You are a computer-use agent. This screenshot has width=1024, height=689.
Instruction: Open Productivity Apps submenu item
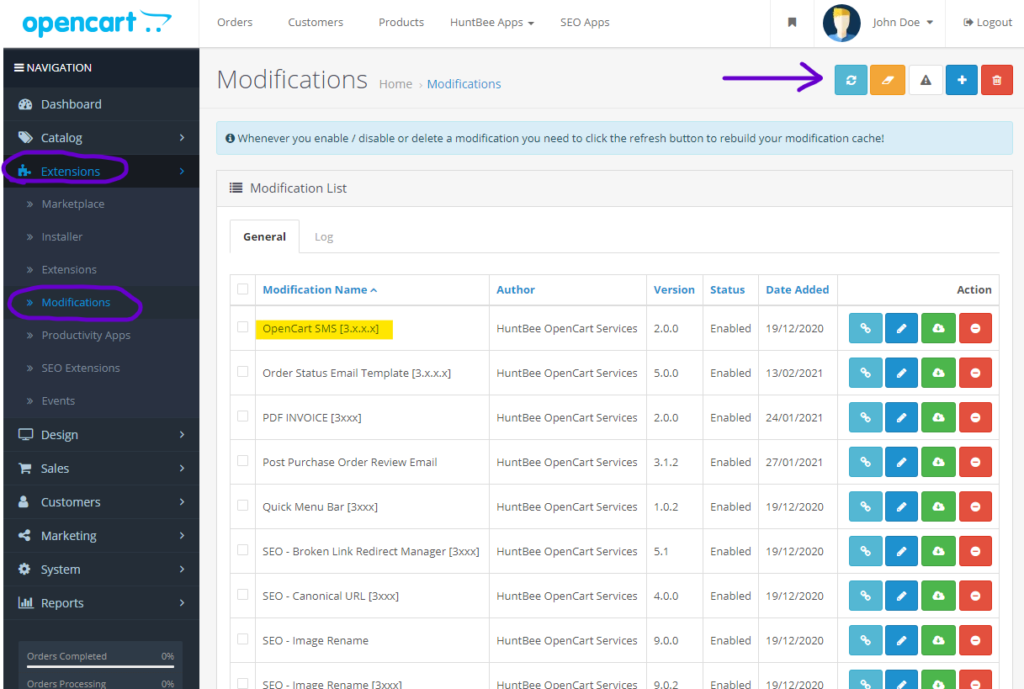pos(86,335)
